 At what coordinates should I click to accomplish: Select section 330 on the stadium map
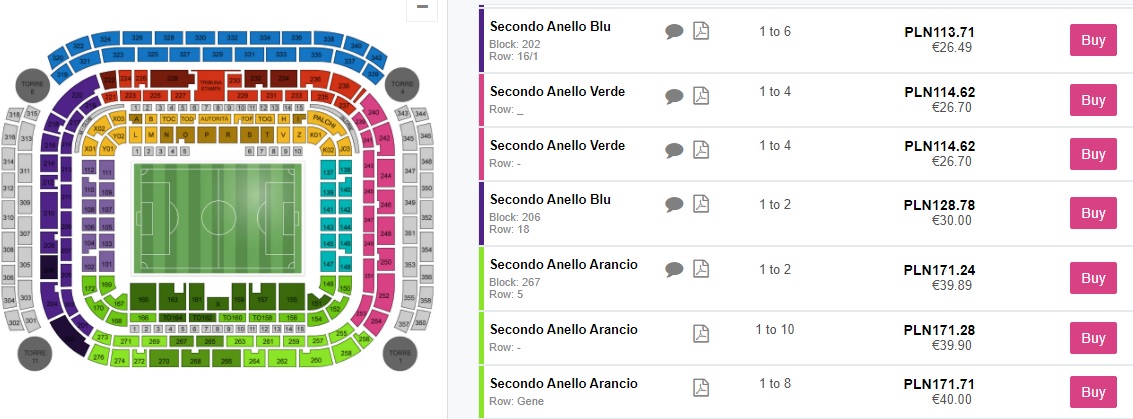pos(199,37)
